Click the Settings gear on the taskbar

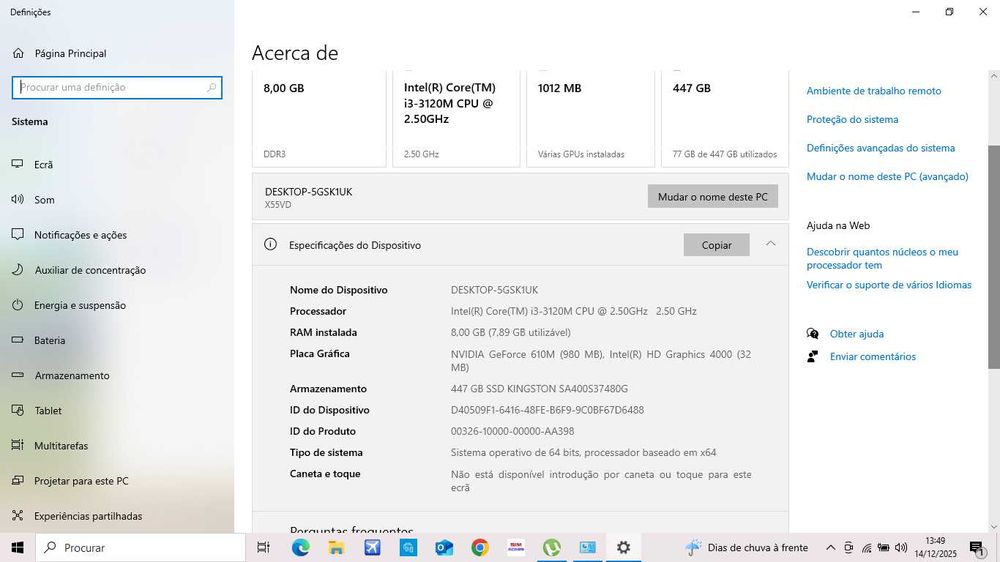(x=623, y=547)
